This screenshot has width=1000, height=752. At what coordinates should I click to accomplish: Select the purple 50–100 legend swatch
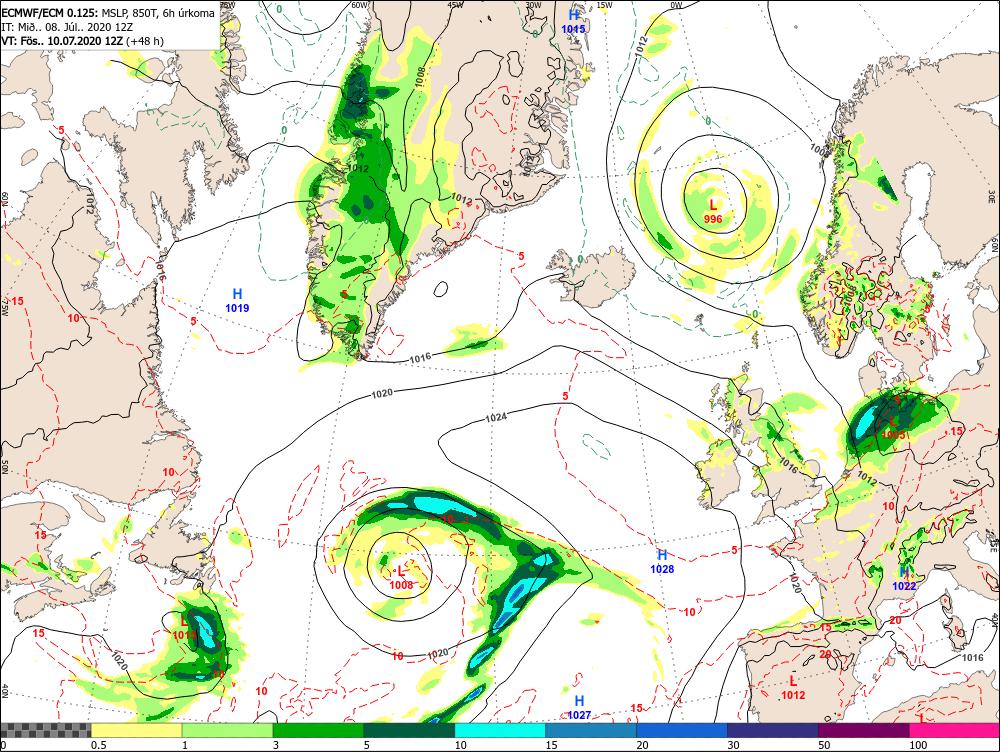[x=864, y=730]
